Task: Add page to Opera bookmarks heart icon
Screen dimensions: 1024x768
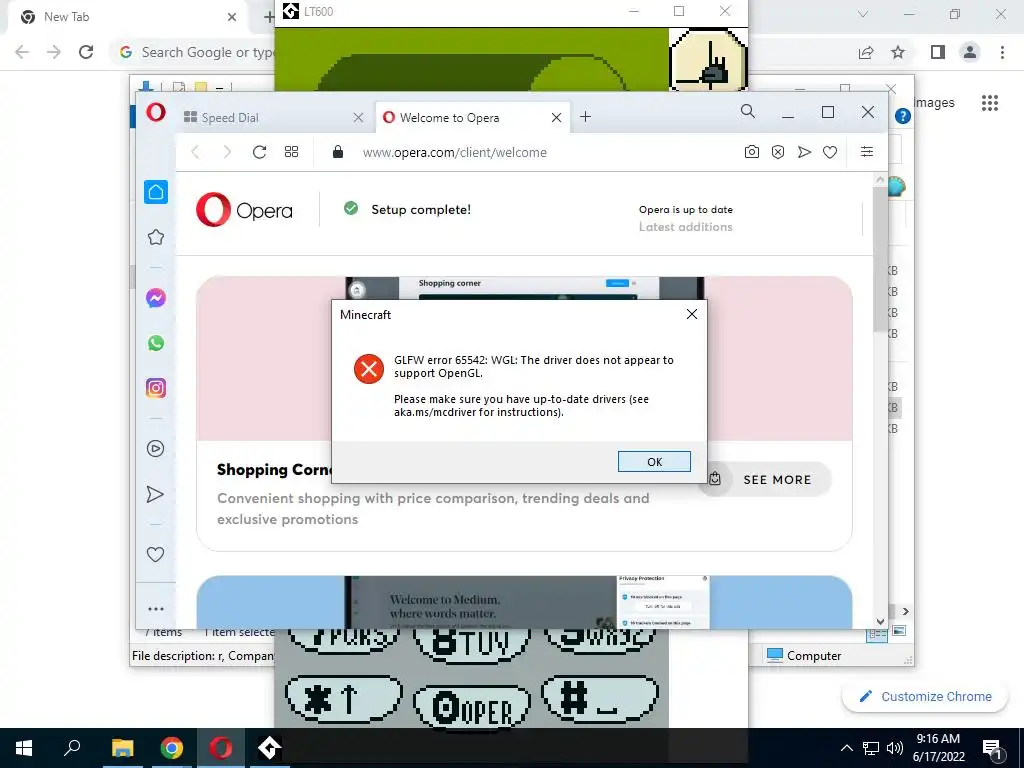Action: click(x=830, y=152)
